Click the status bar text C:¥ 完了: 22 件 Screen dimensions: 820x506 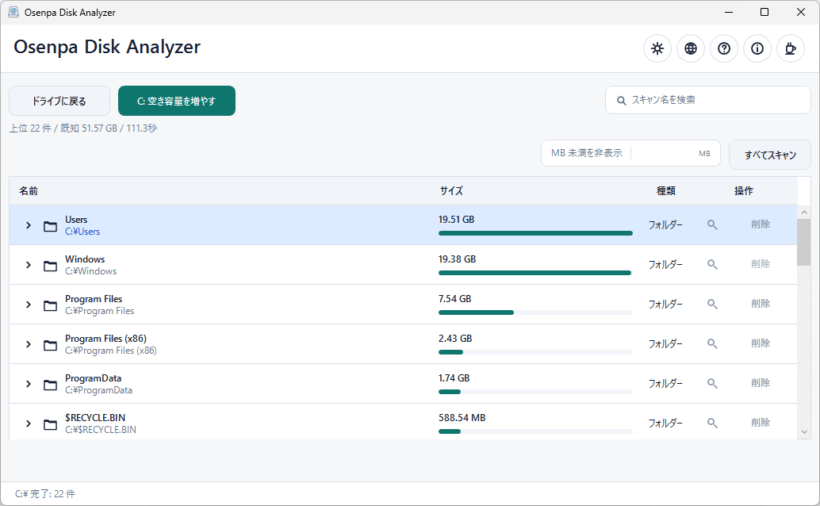45,494
